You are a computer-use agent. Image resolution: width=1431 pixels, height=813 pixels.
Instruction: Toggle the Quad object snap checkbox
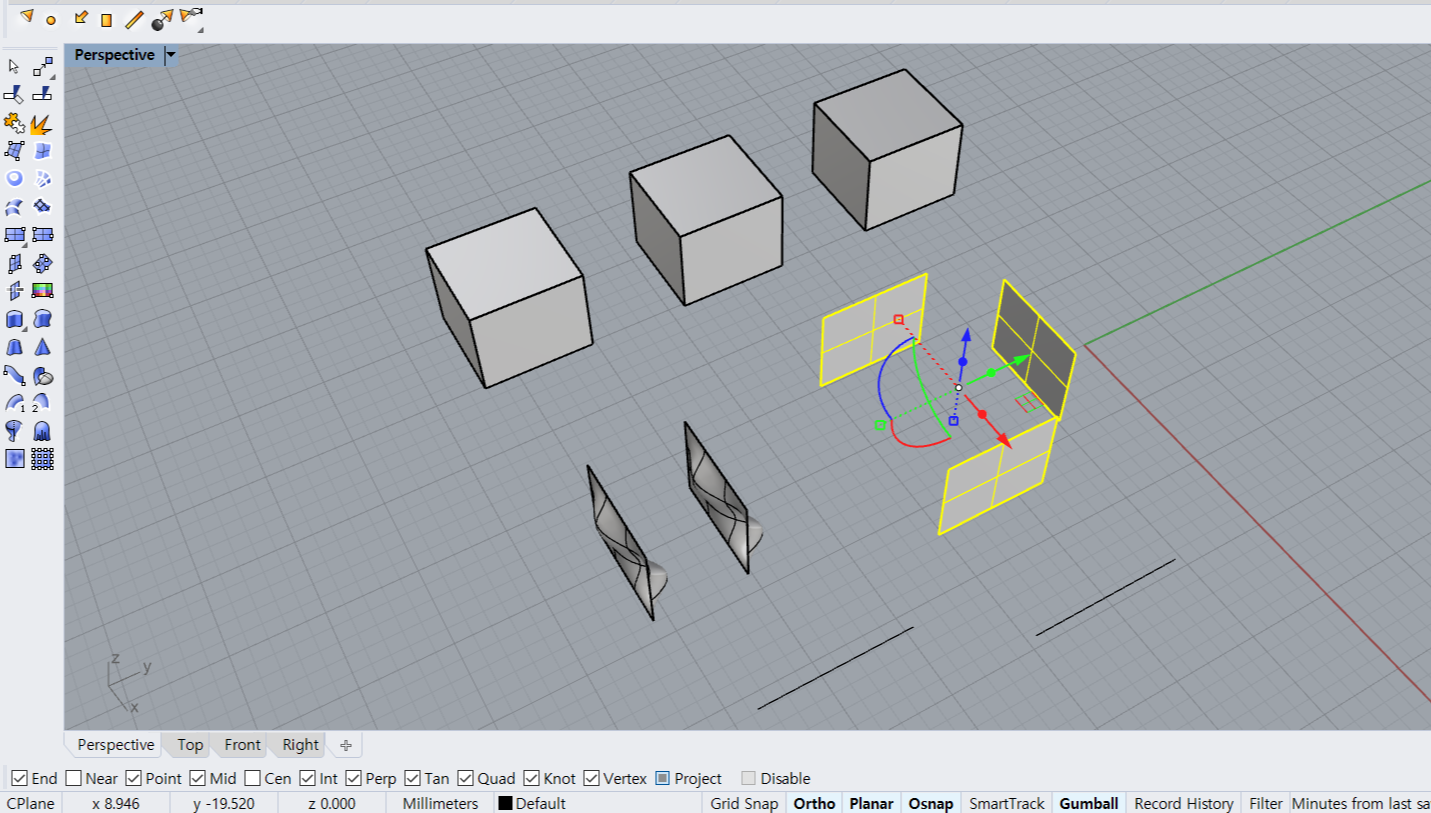[x=466, y=778]
